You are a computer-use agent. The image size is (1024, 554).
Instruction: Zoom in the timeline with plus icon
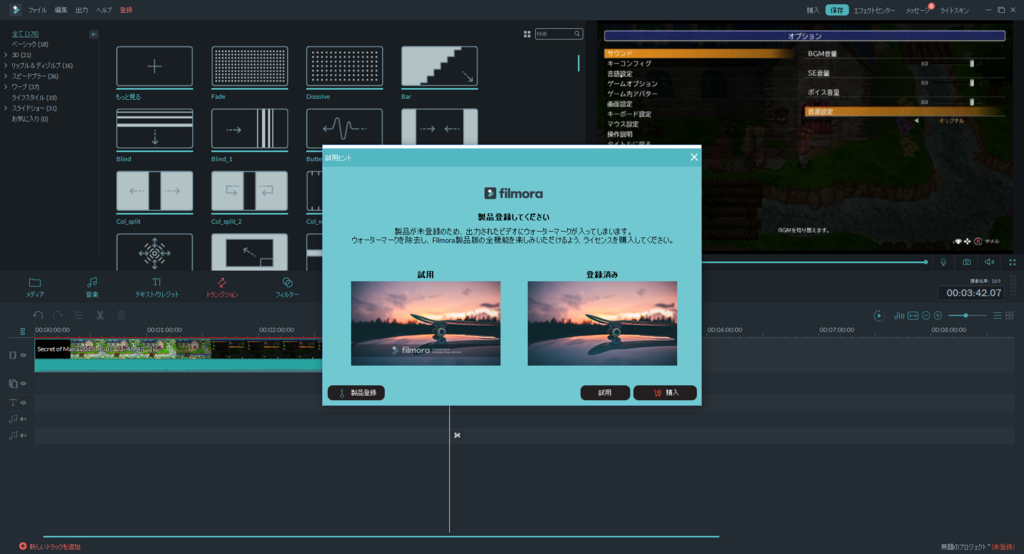pyautogui.click(x=938, y=316)
